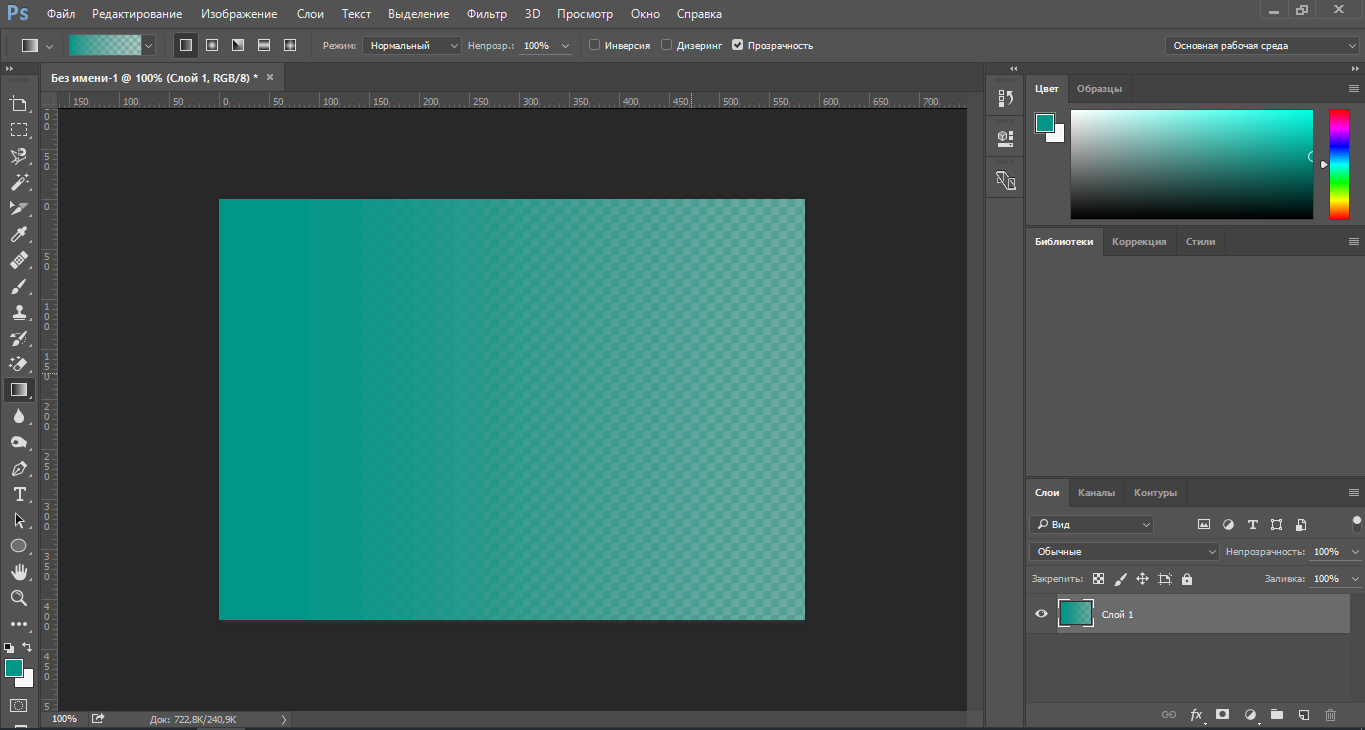1365x730 pixels.
Task: Lock image pixels brush button
Action: [x=1121, y=579]
